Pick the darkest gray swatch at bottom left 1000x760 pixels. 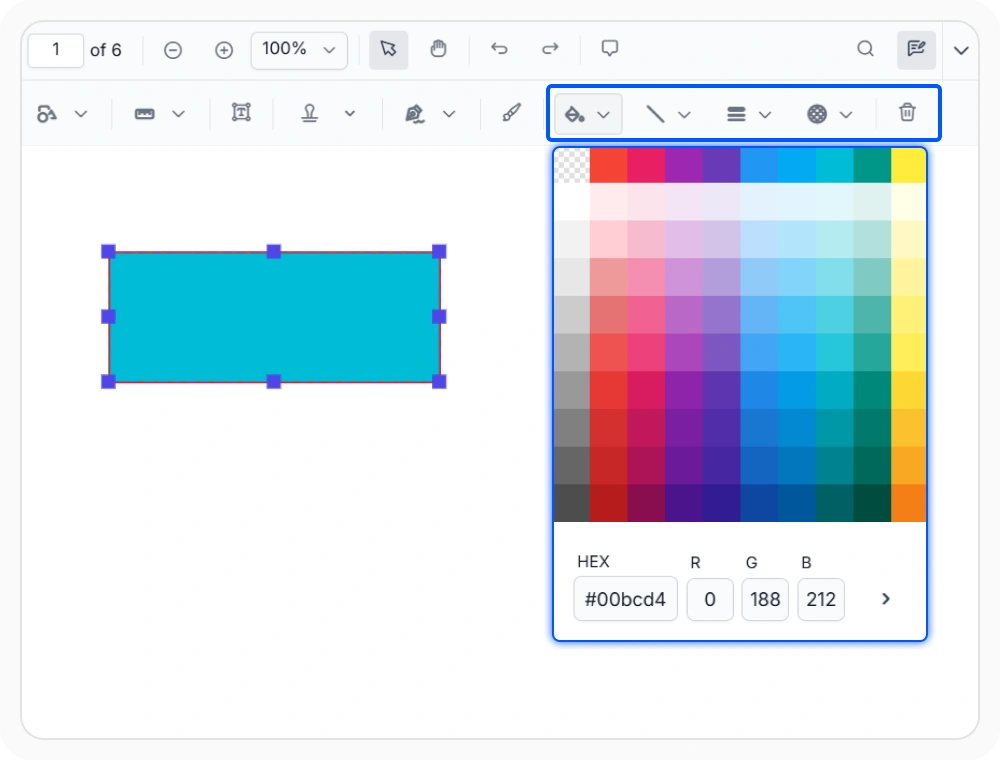tap(572, 503)
